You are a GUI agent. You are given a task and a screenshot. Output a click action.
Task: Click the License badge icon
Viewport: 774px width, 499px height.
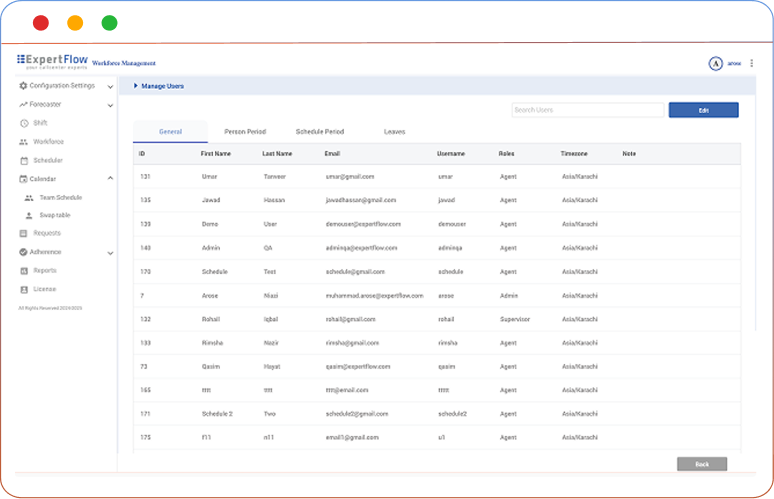tap(24, 289)
